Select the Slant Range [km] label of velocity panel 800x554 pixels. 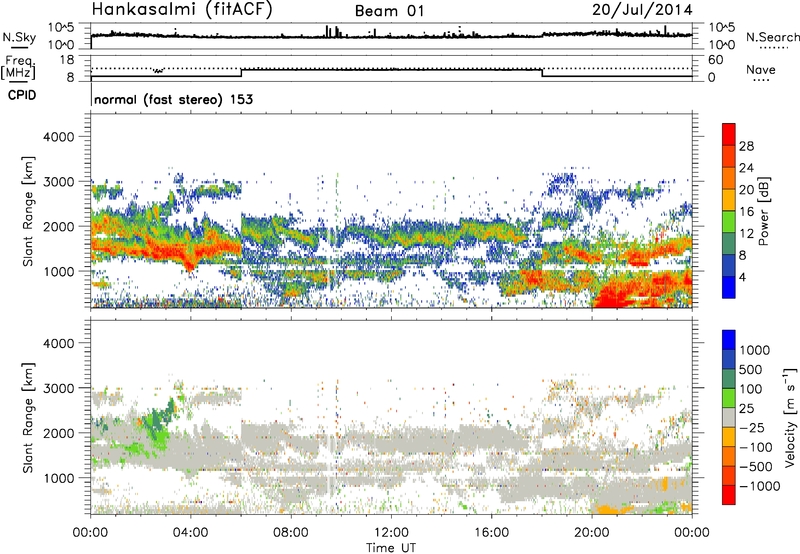click(x=28, y=418)
